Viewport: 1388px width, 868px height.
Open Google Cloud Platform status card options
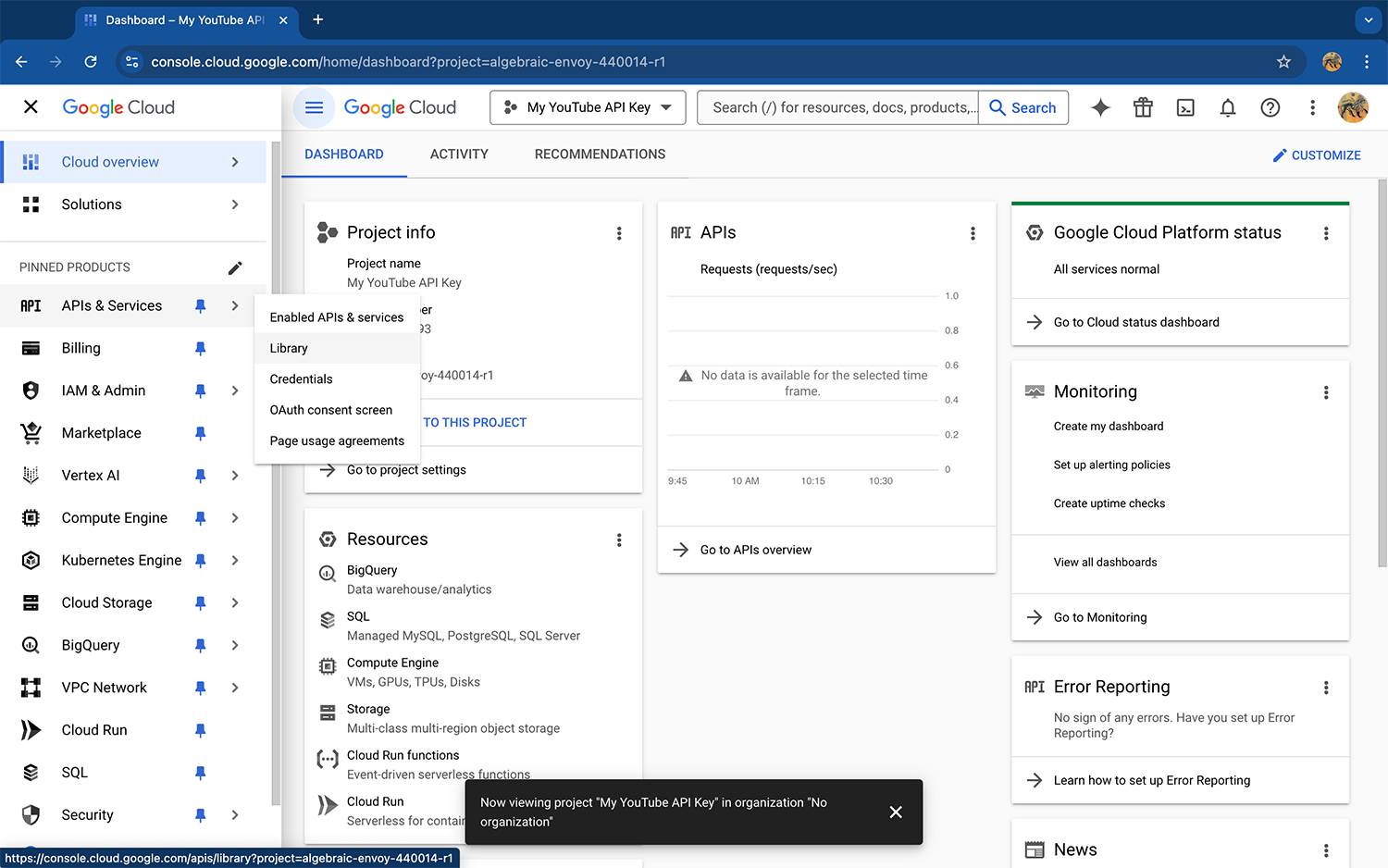click(x=1326, y=233)
